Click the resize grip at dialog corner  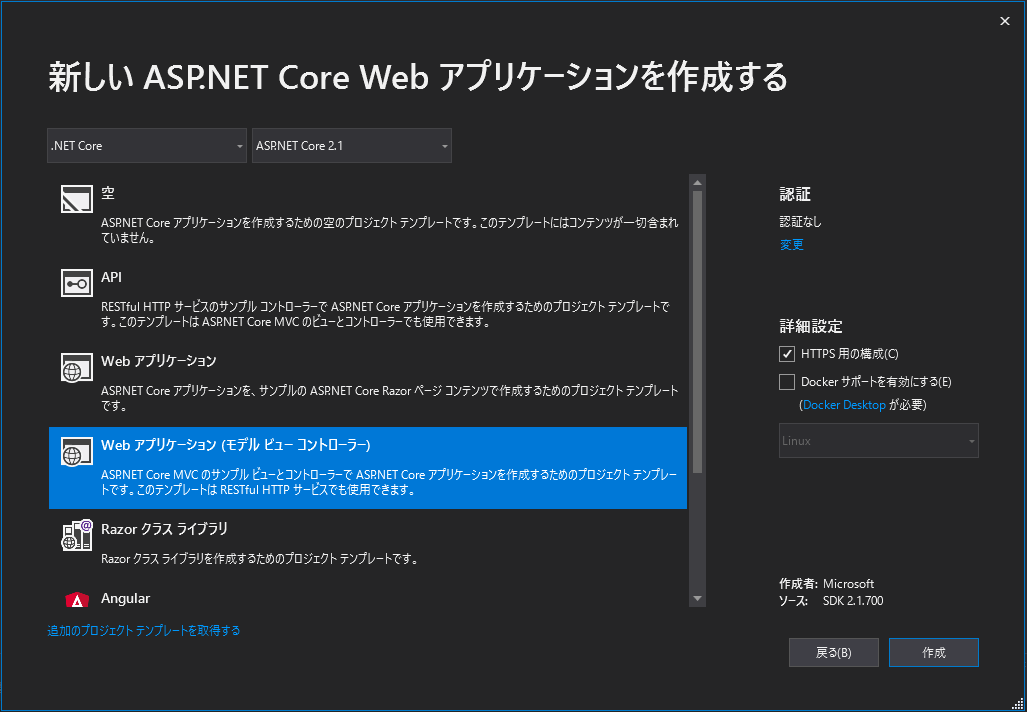point(1018,703)
